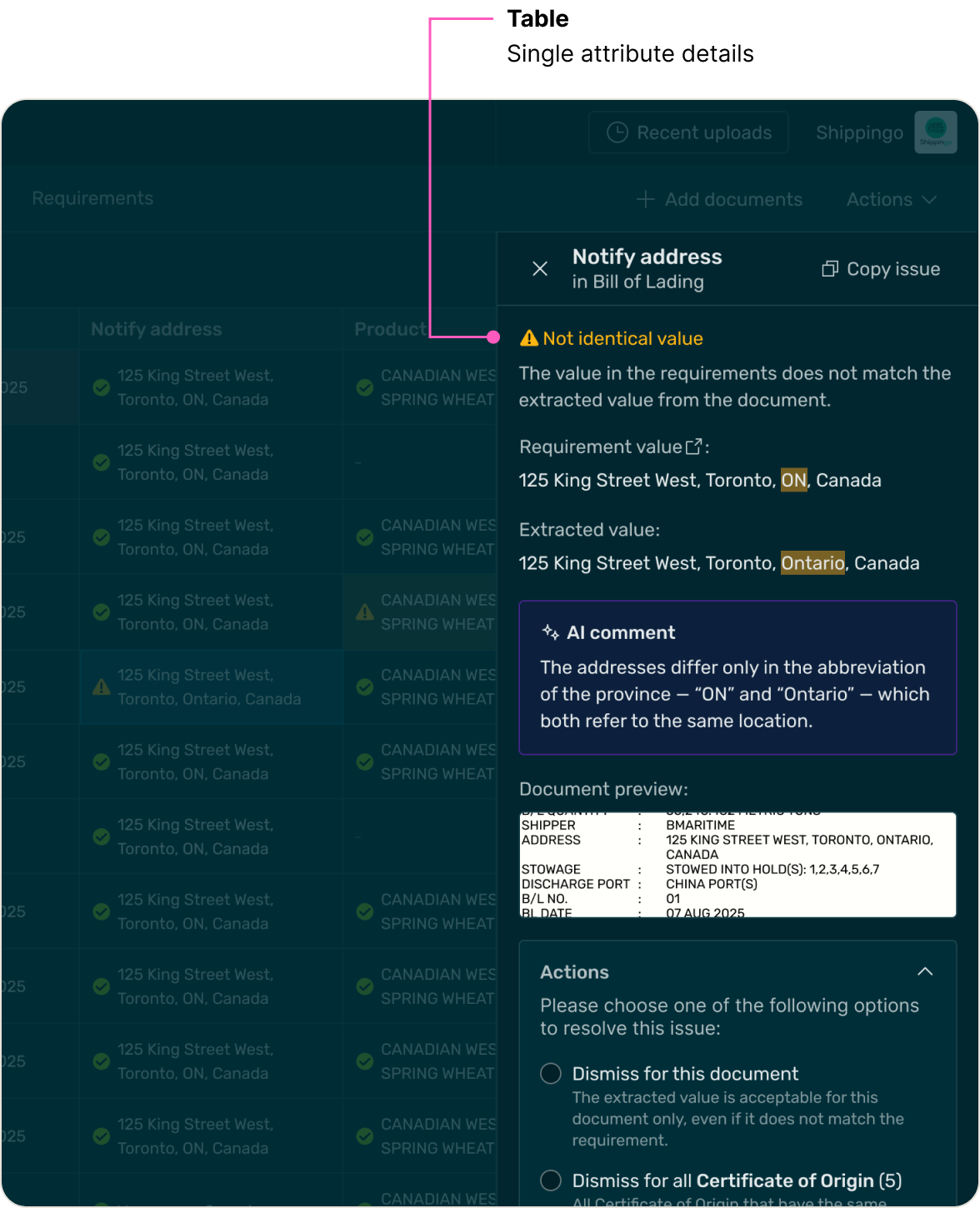The width and height of the screenshot is (980, 1208).
Task: Open the Actions dropdown in the toolbar
Action: [x=891, y=199]
